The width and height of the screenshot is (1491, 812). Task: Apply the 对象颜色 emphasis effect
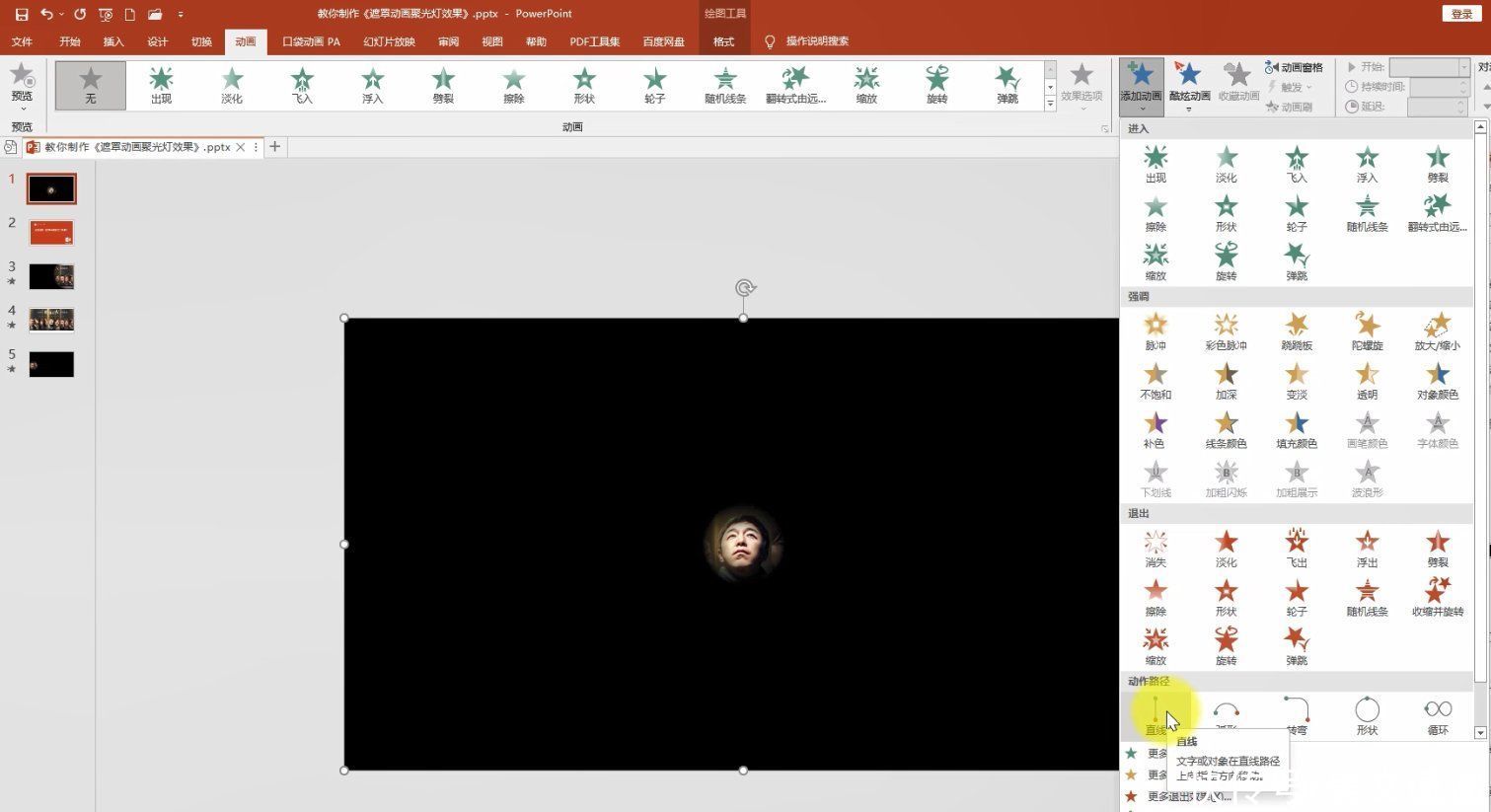1437,381
